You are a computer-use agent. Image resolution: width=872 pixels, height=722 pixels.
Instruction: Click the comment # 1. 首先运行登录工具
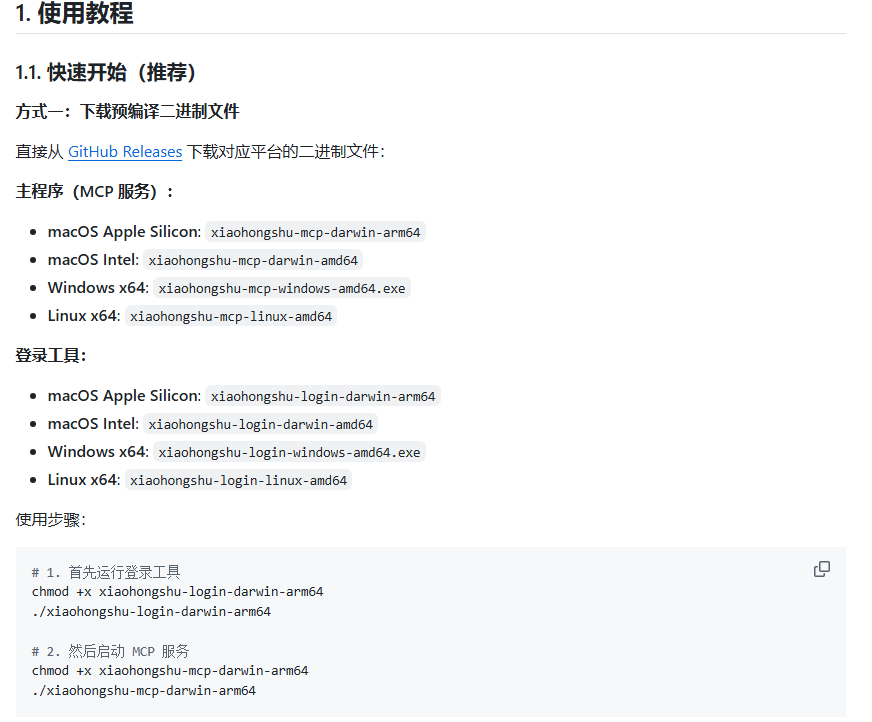click(x=106, y=572)
